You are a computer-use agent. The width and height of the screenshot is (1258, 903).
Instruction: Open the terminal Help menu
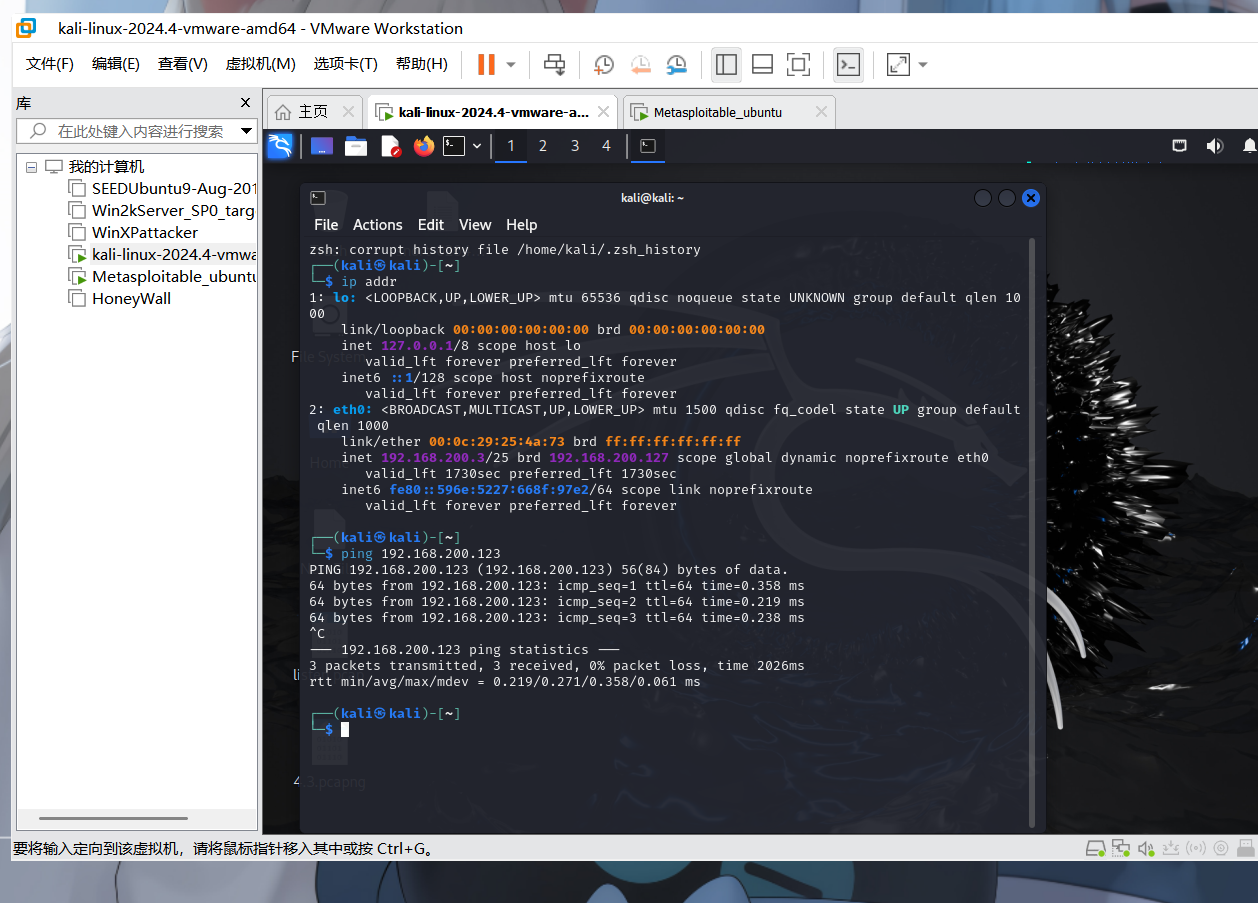tap(522, 225)
